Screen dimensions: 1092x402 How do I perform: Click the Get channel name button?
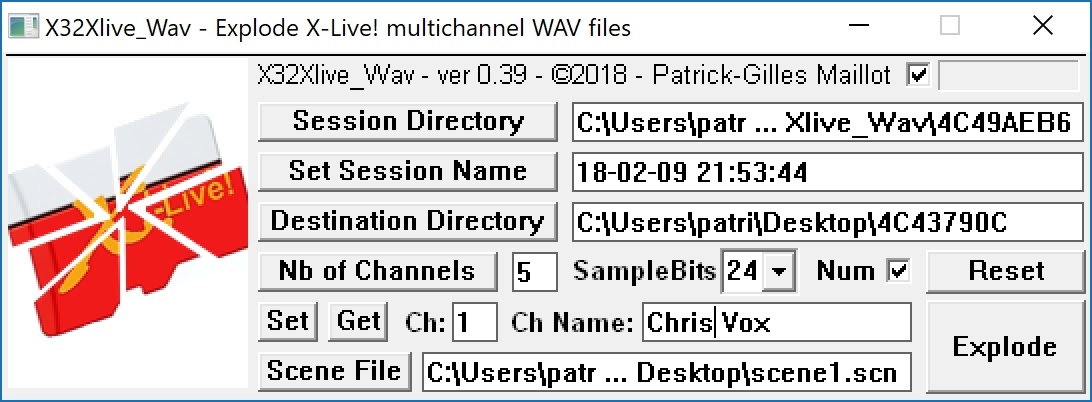358,321
